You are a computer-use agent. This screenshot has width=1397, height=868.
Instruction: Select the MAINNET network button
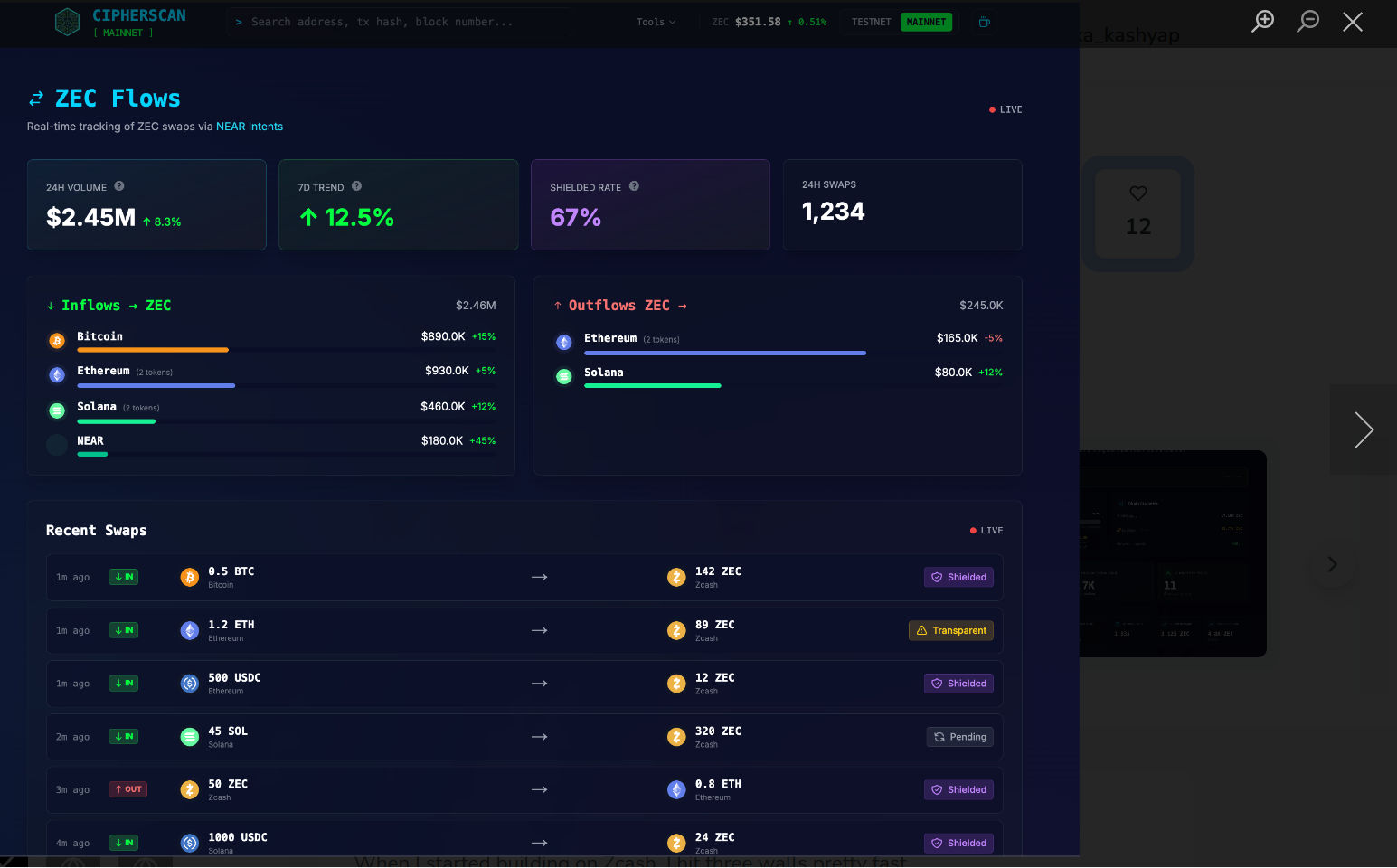point(926,22)
